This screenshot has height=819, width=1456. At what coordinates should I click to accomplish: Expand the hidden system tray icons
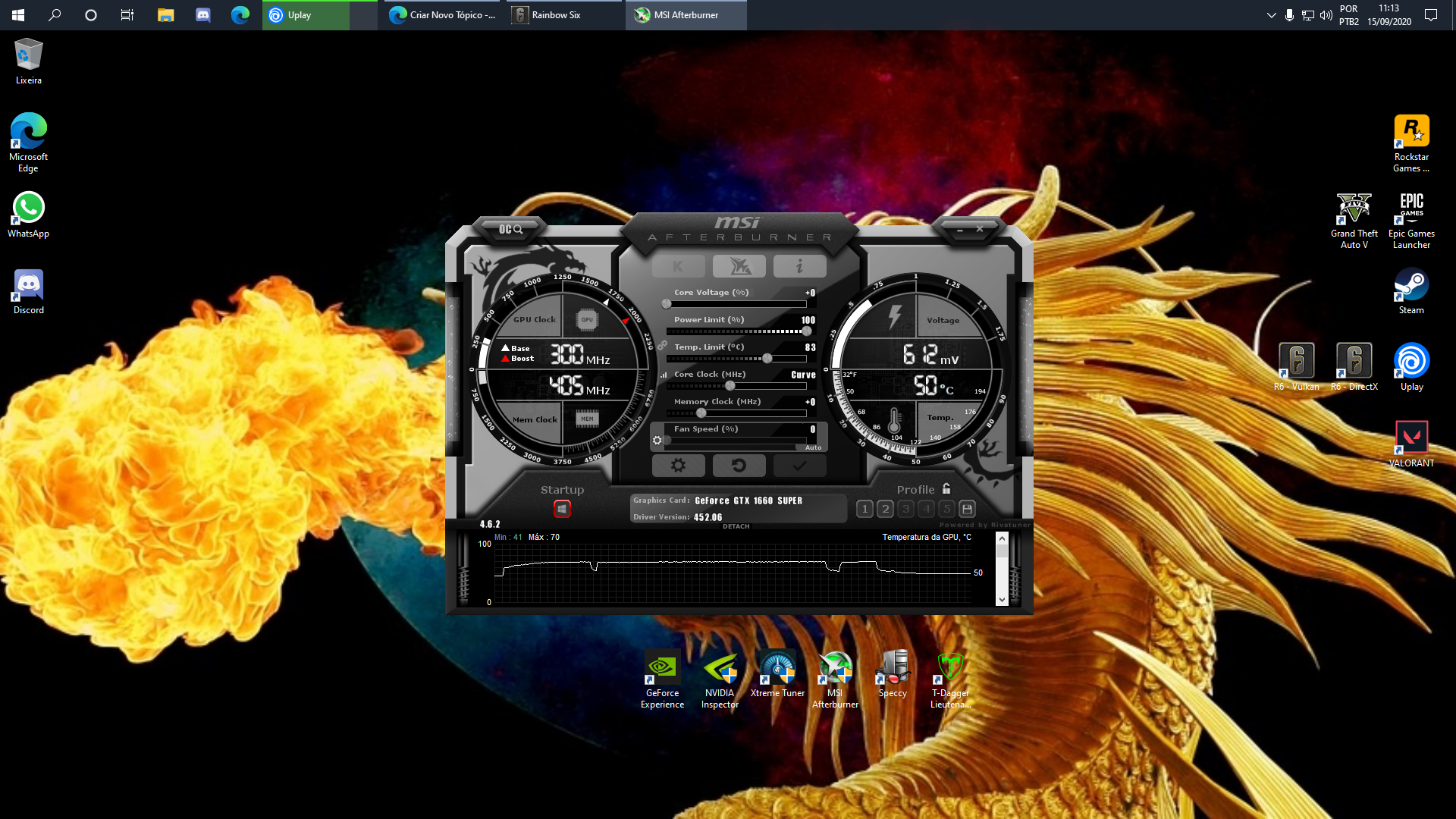[x=1272, y=15]
